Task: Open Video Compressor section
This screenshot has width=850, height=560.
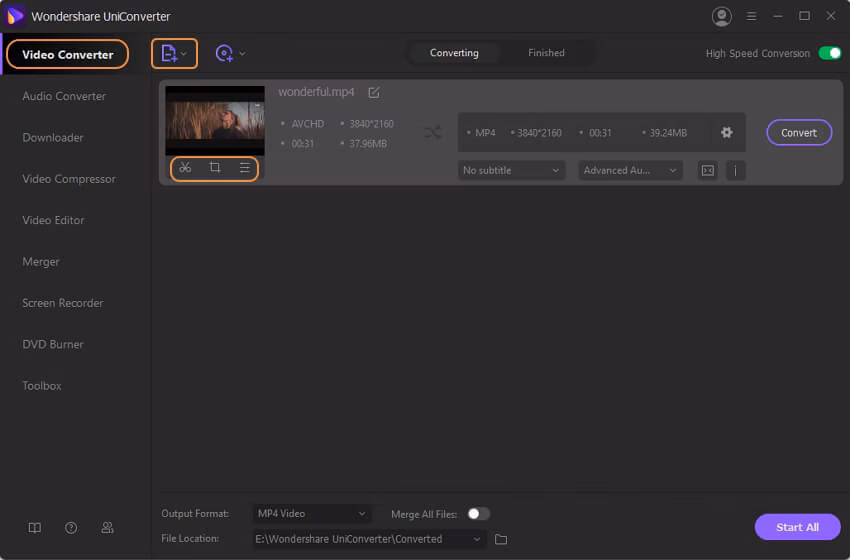Action: pyautogui.click(x=69, y=179)
